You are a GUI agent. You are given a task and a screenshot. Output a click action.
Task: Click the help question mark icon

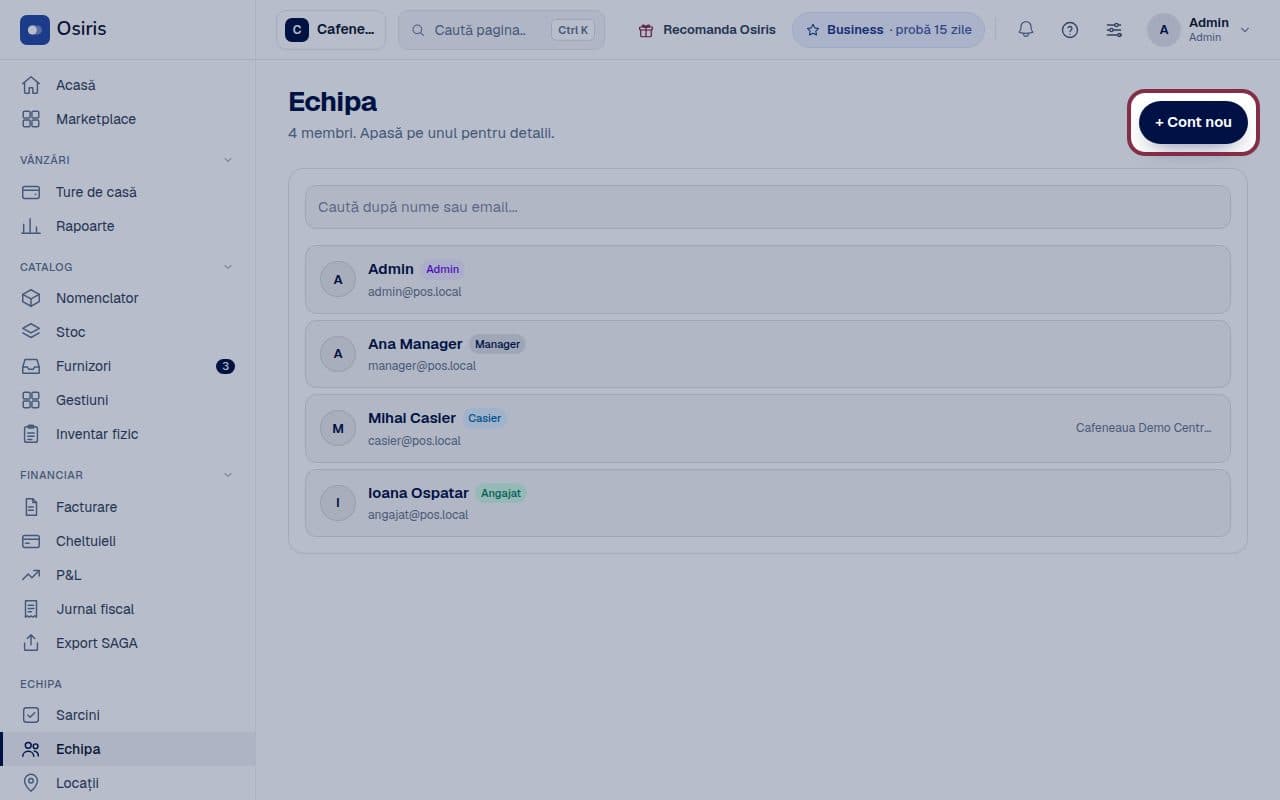(x=1070, y=30)
